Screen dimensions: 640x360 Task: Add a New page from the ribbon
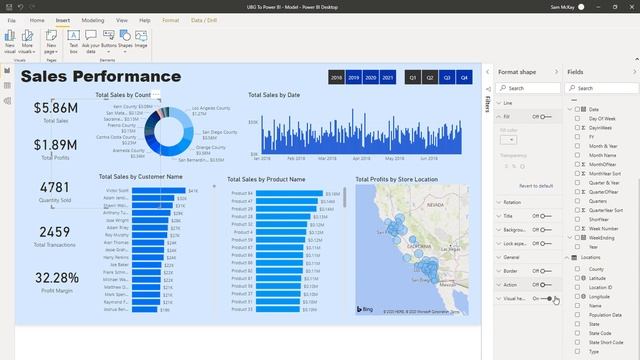click(51, 41)
